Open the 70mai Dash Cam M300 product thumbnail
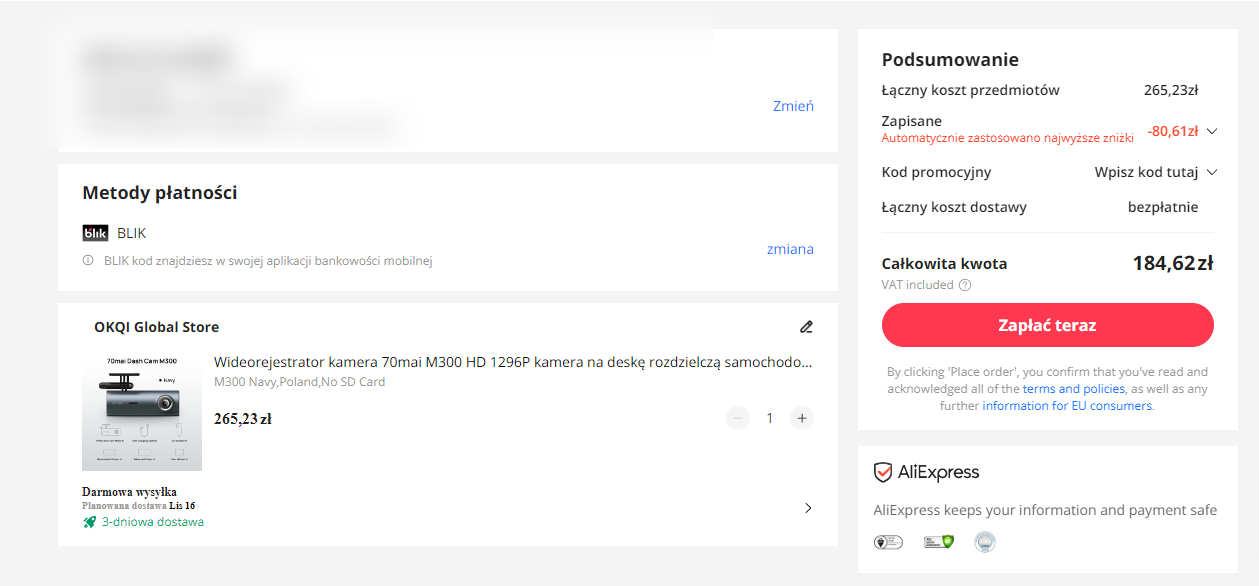1259x586 pixels. (142, 411)
